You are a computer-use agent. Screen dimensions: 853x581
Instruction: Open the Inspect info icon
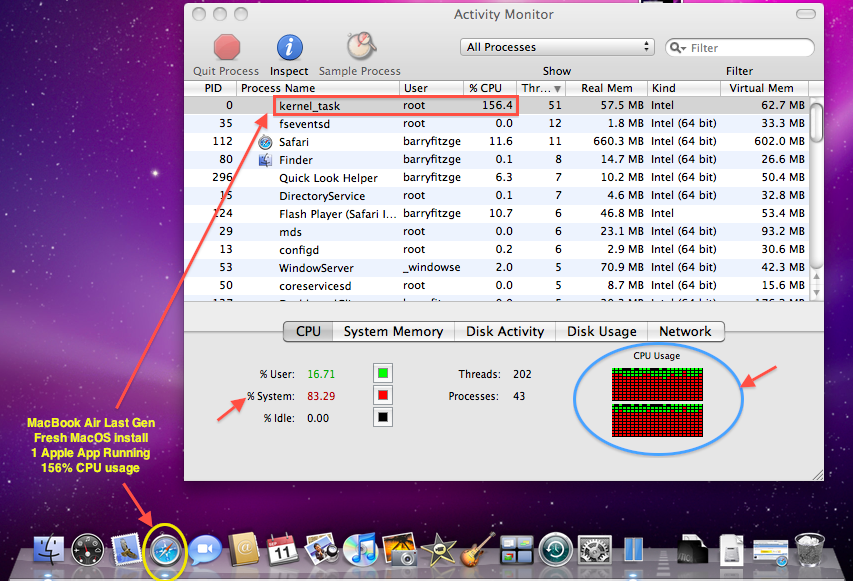289,47
